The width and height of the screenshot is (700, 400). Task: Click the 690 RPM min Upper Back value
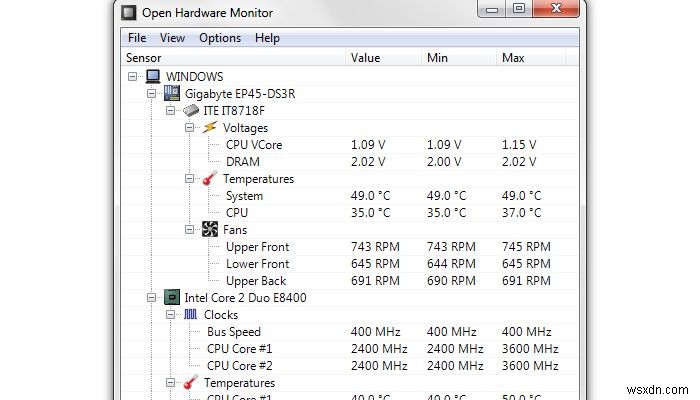point(451,280)
